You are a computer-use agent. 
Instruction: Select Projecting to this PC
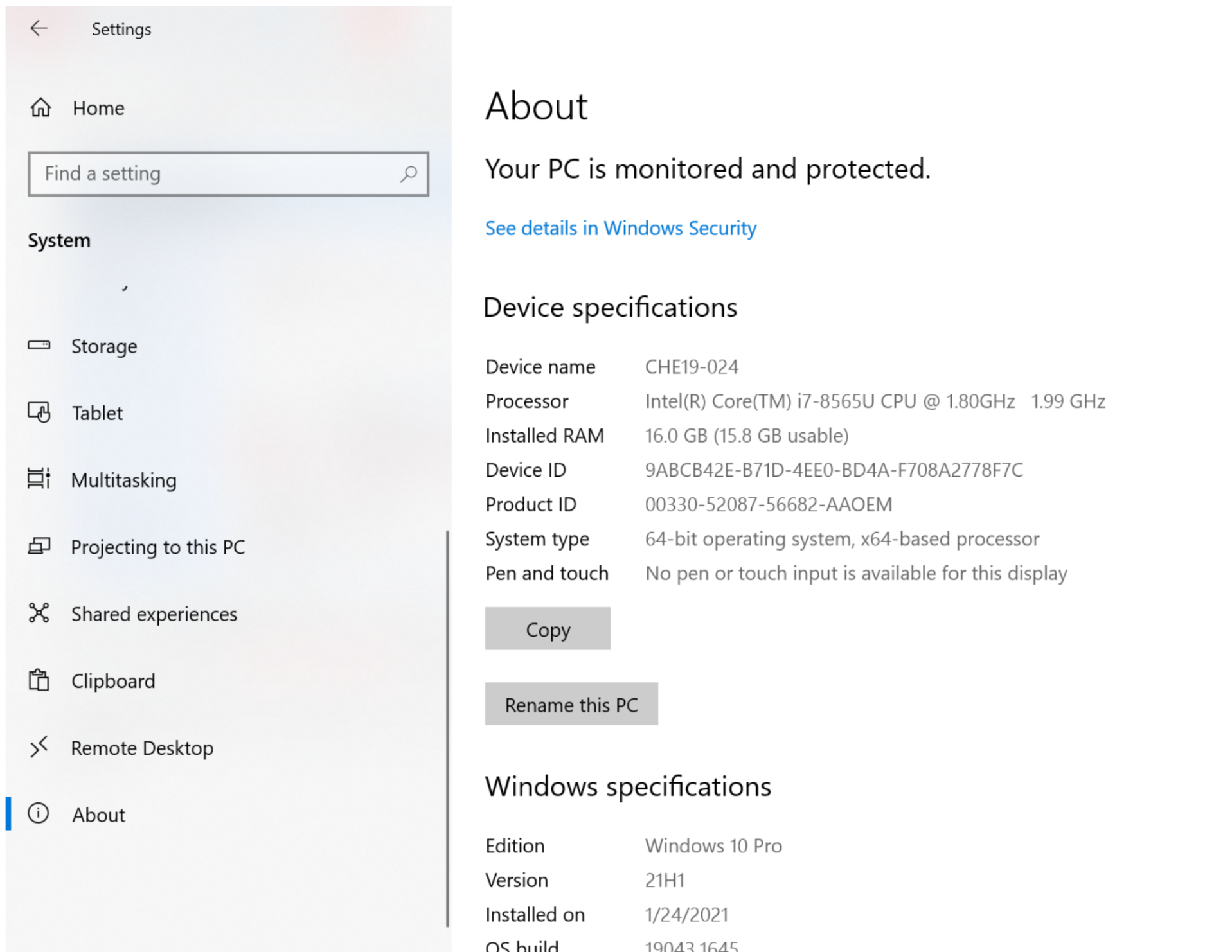pos(228,547)
